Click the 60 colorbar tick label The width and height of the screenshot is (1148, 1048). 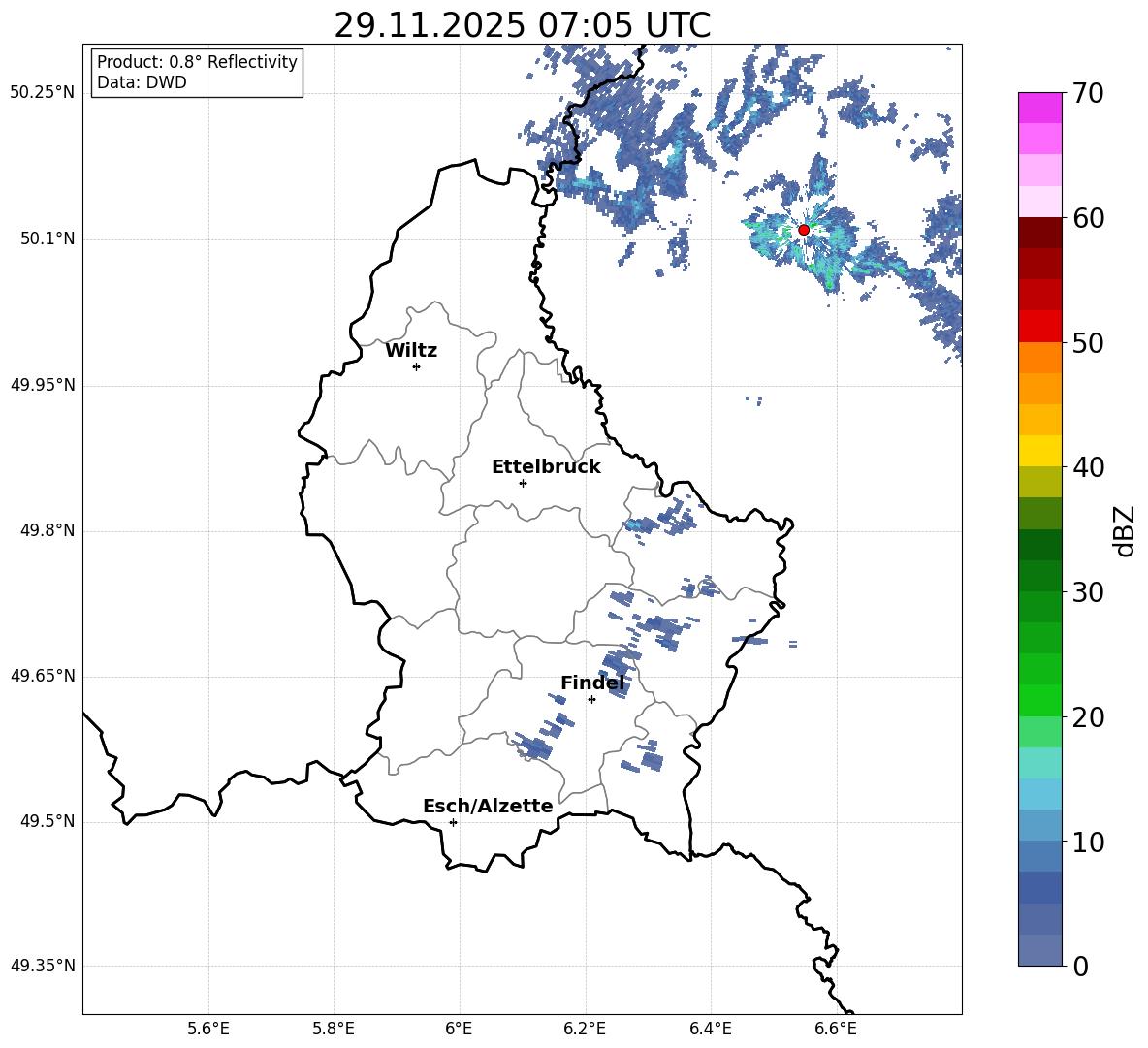point(1088,218)
